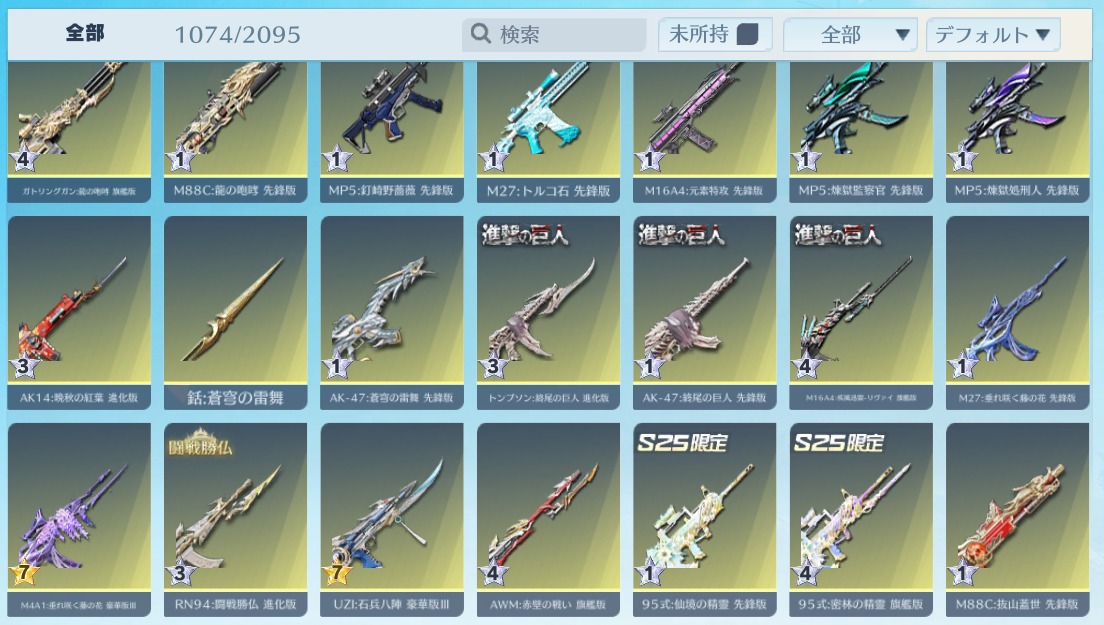The width and height of the screenshot is (1104, 625).
Task: Toggle the 未所持 checkbox
Action: (747, 34)
